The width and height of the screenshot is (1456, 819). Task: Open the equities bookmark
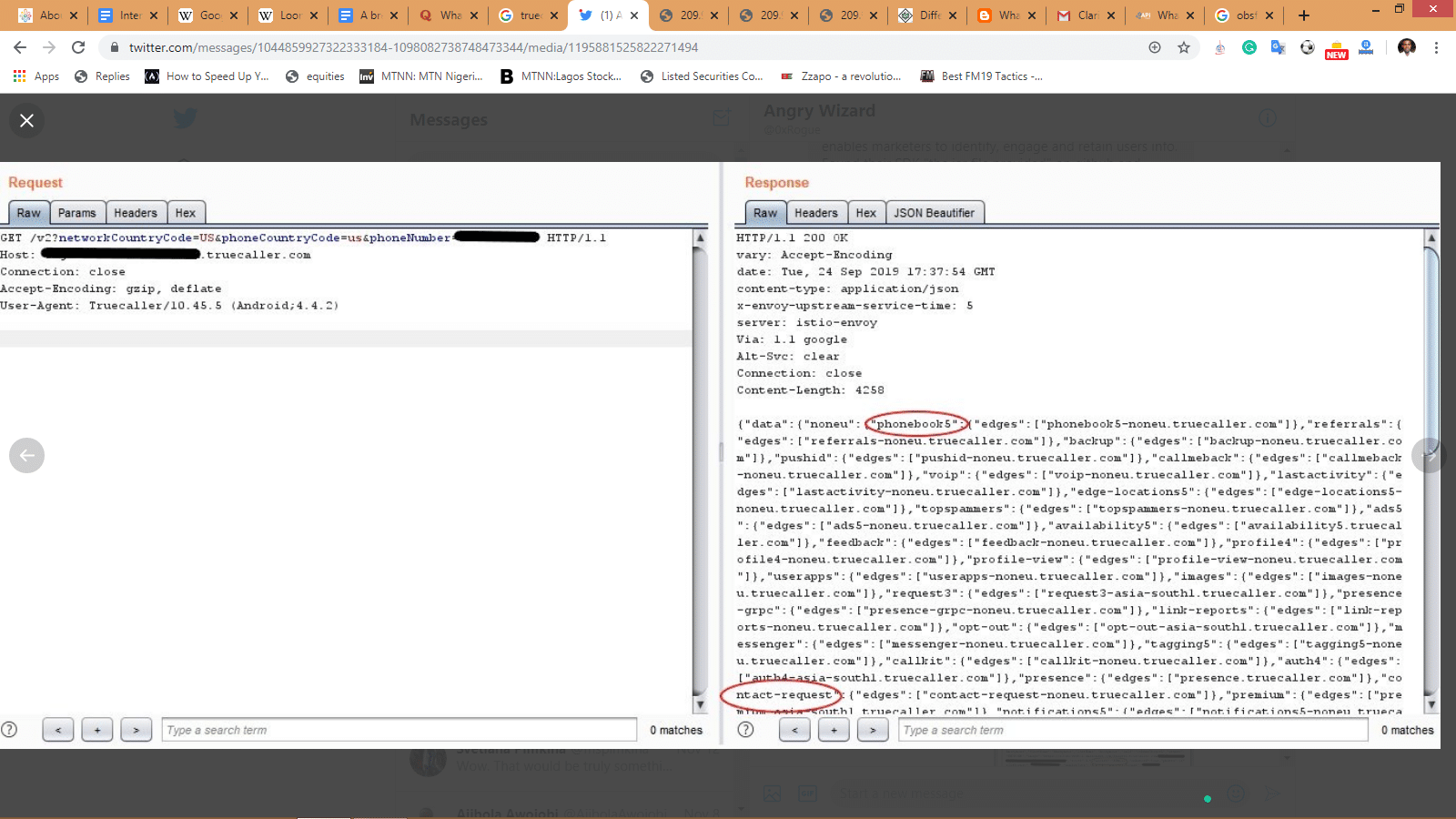pyautogui.click(x=315, y=76)
